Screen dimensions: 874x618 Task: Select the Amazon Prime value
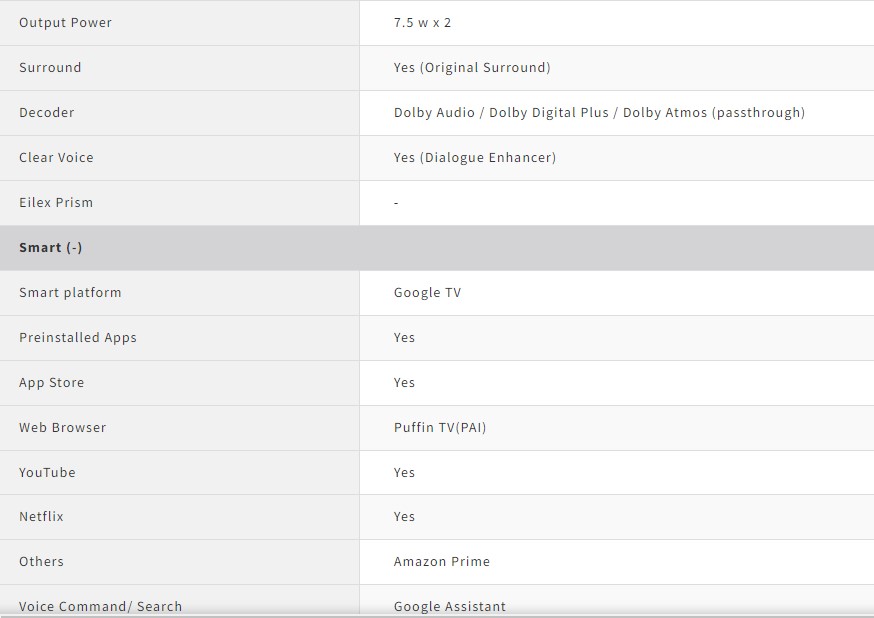coord(442,562)
